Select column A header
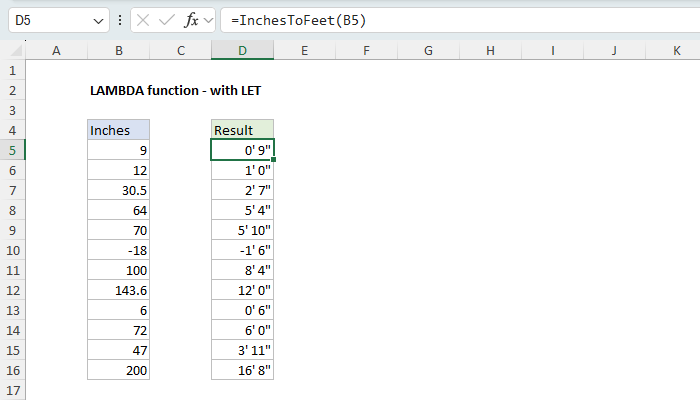This screenshot has width=700, height=400. (x=56, y=50)
